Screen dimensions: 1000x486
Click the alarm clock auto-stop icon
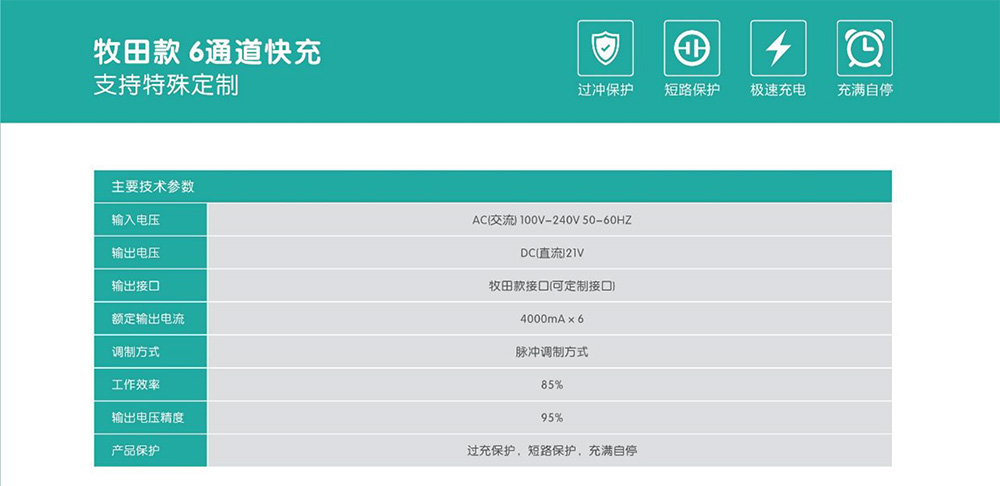pos(865,48)
